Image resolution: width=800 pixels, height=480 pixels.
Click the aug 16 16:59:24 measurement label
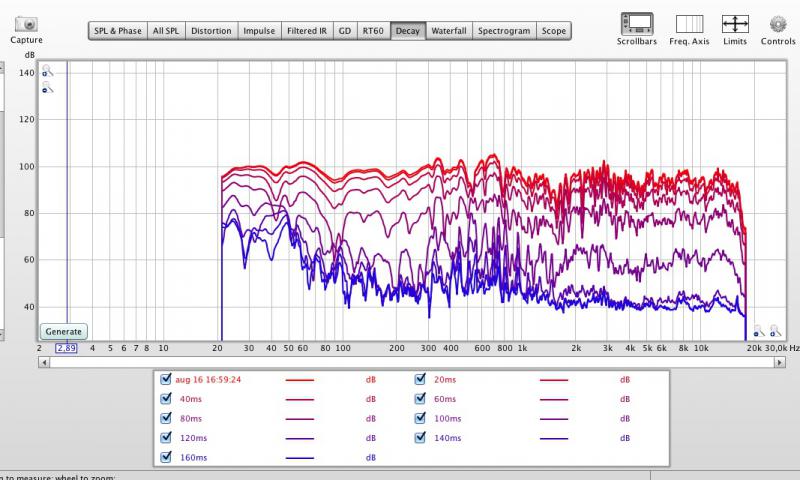(x=208, y=380)
